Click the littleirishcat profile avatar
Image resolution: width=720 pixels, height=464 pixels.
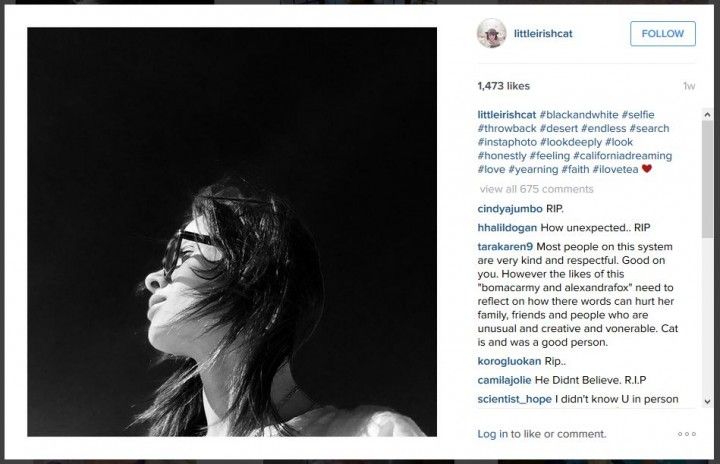[491, 34]
